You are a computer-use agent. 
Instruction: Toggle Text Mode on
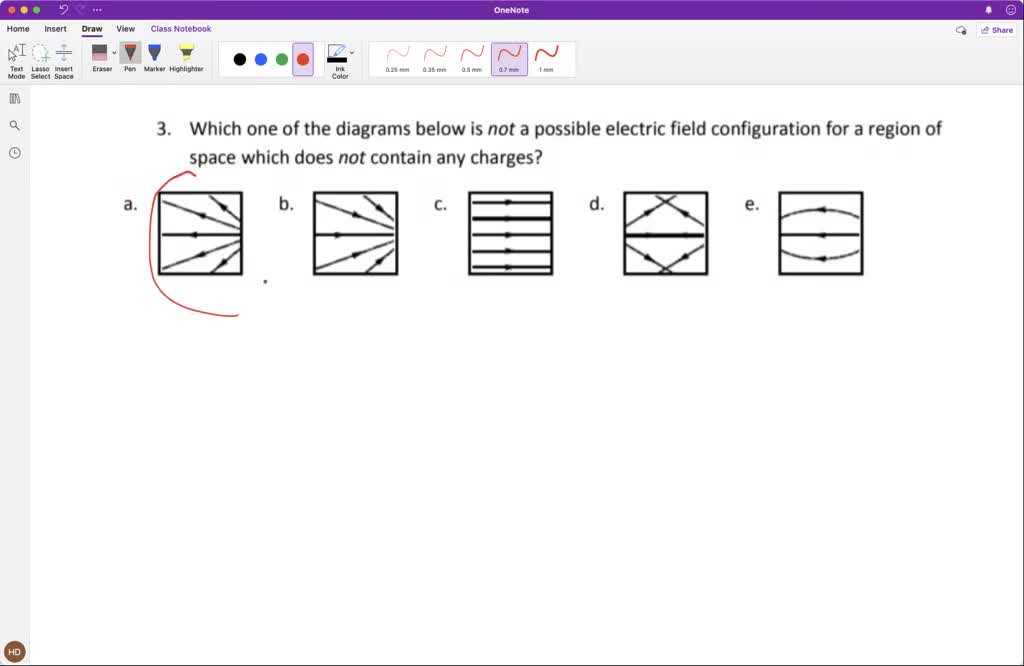pyautogui.click(x=16, y=59)
